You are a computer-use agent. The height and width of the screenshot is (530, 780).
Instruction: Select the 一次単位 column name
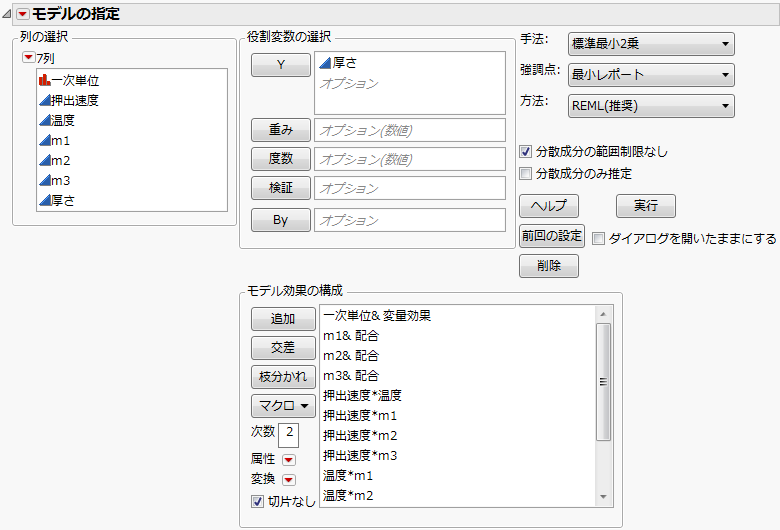tap(76, 81)
